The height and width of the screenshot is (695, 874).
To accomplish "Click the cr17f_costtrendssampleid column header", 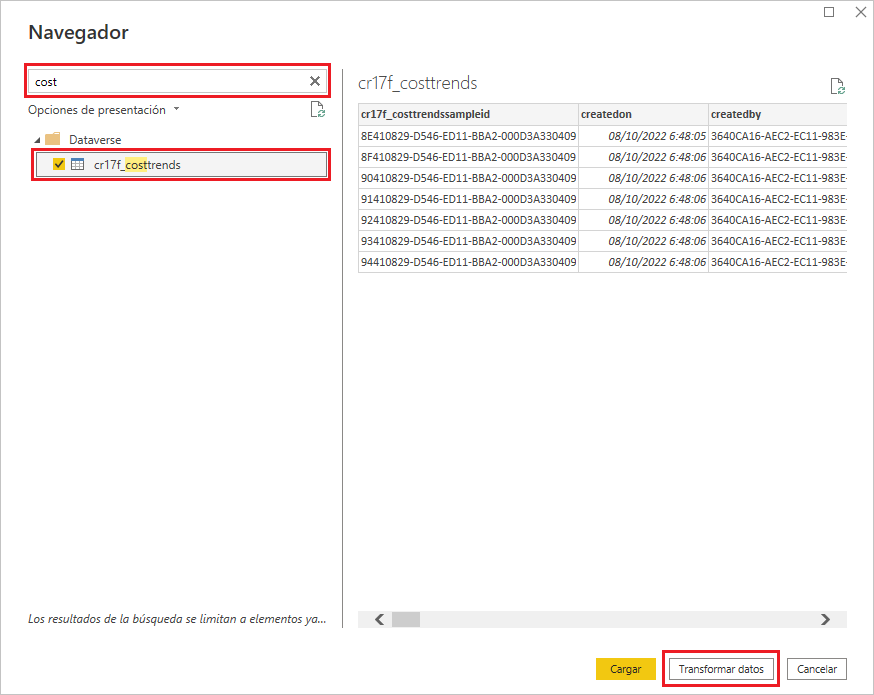I will click(x=468, y=114).
